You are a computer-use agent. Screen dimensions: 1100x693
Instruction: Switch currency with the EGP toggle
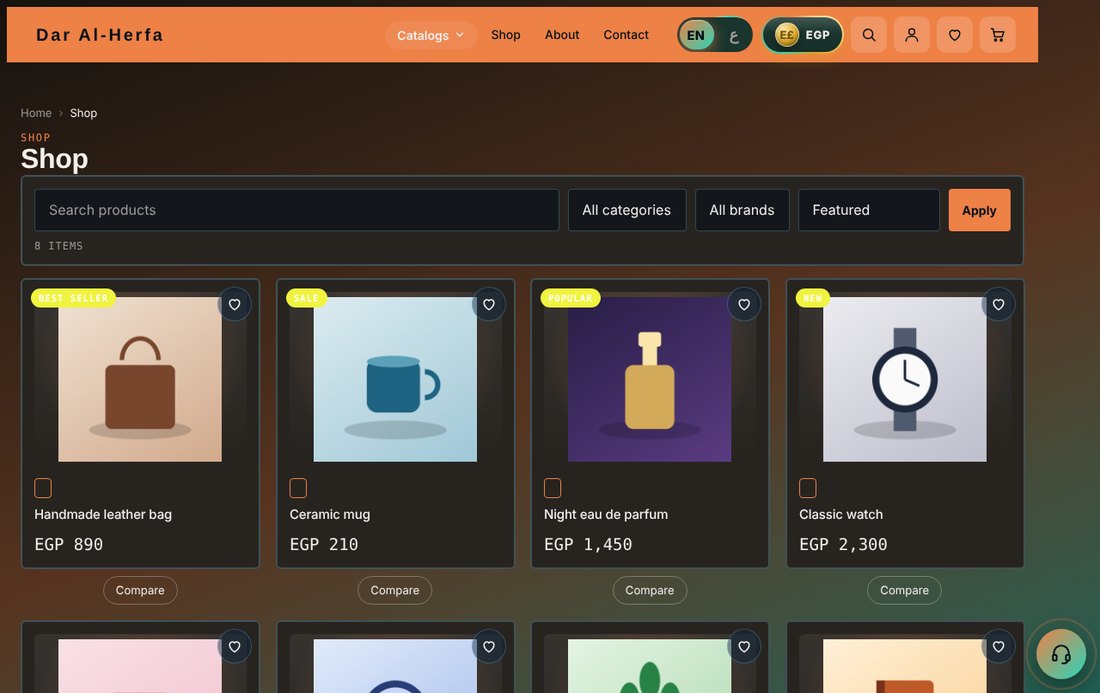tap(803, 35)
